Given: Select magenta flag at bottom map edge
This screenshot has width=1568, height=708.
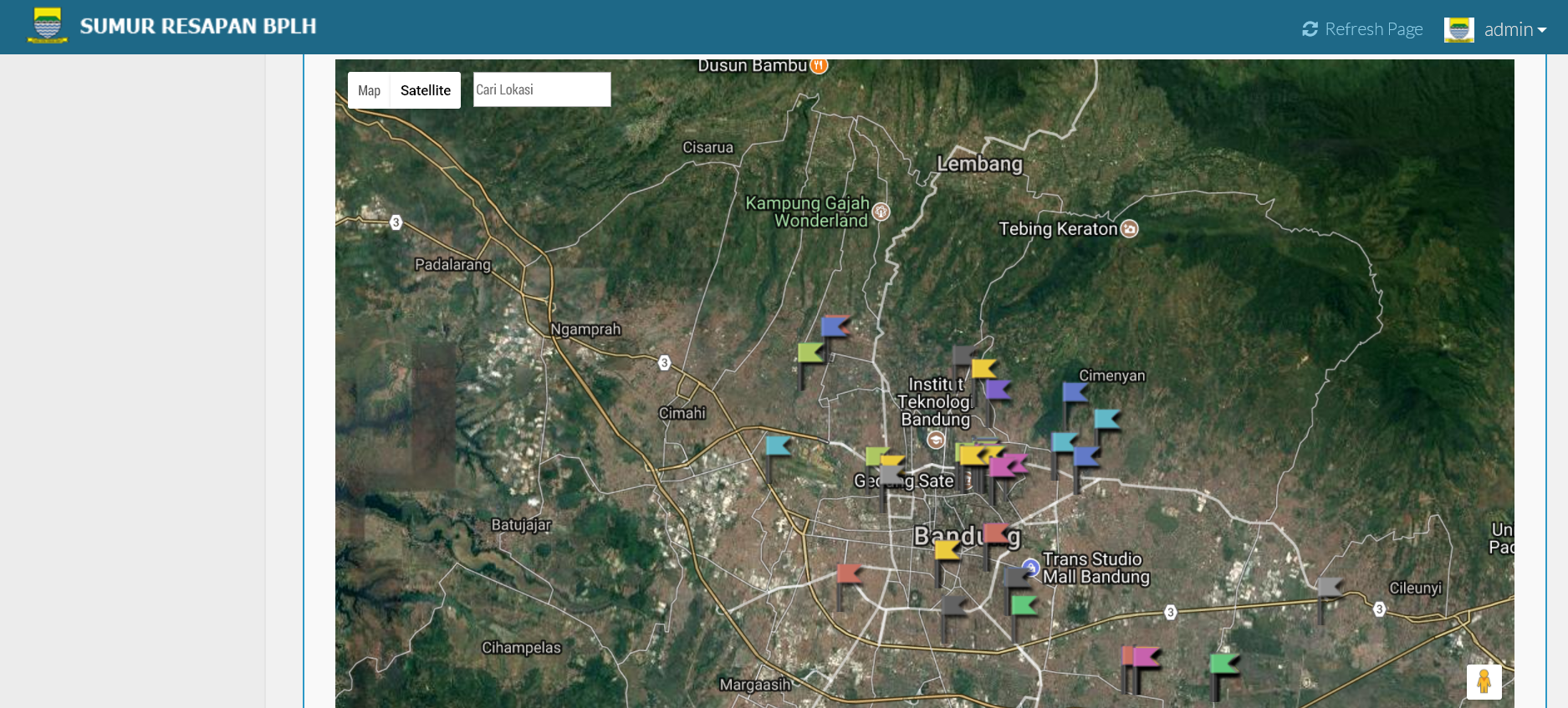Looking at the screenshot, I should (1145, 657).
